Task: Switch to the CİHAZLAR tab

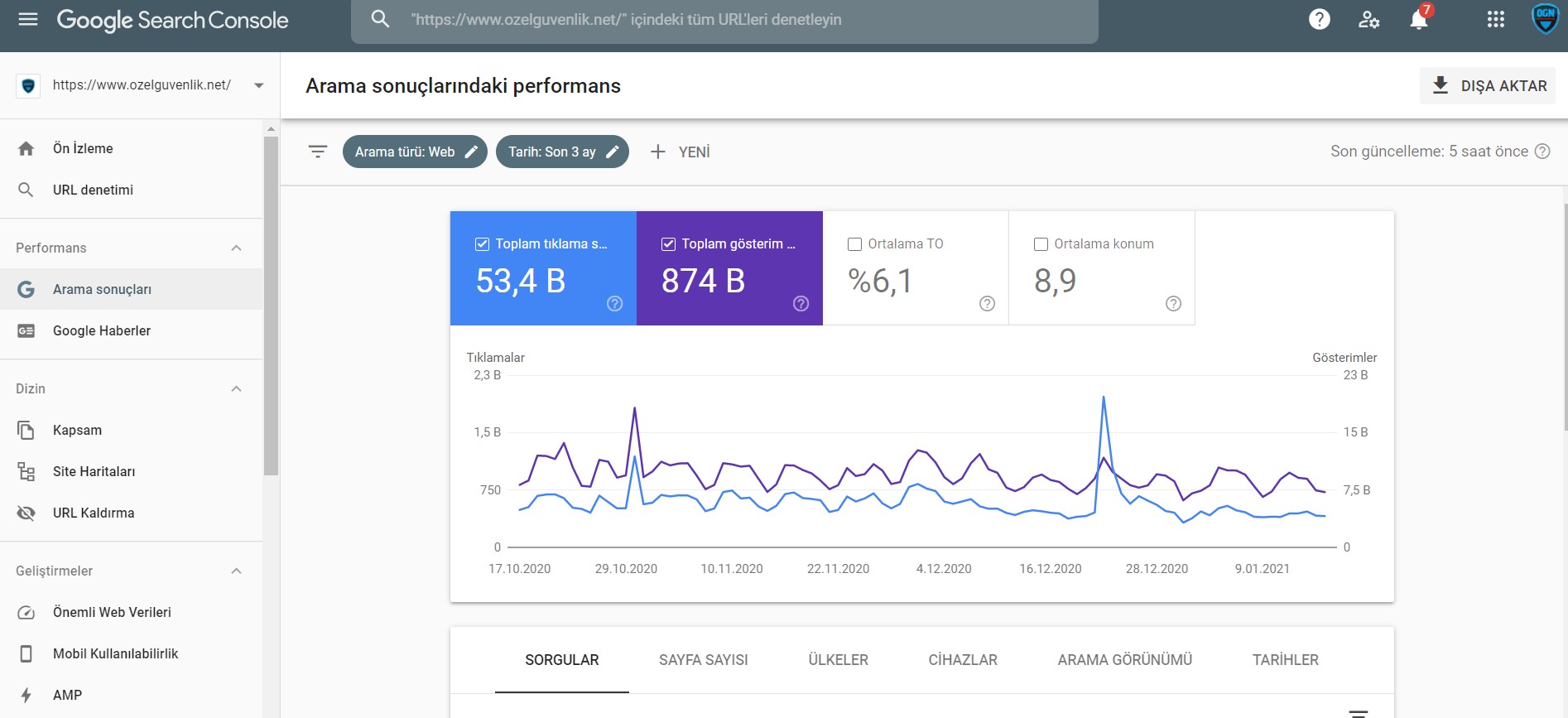Action: (963, 660)
